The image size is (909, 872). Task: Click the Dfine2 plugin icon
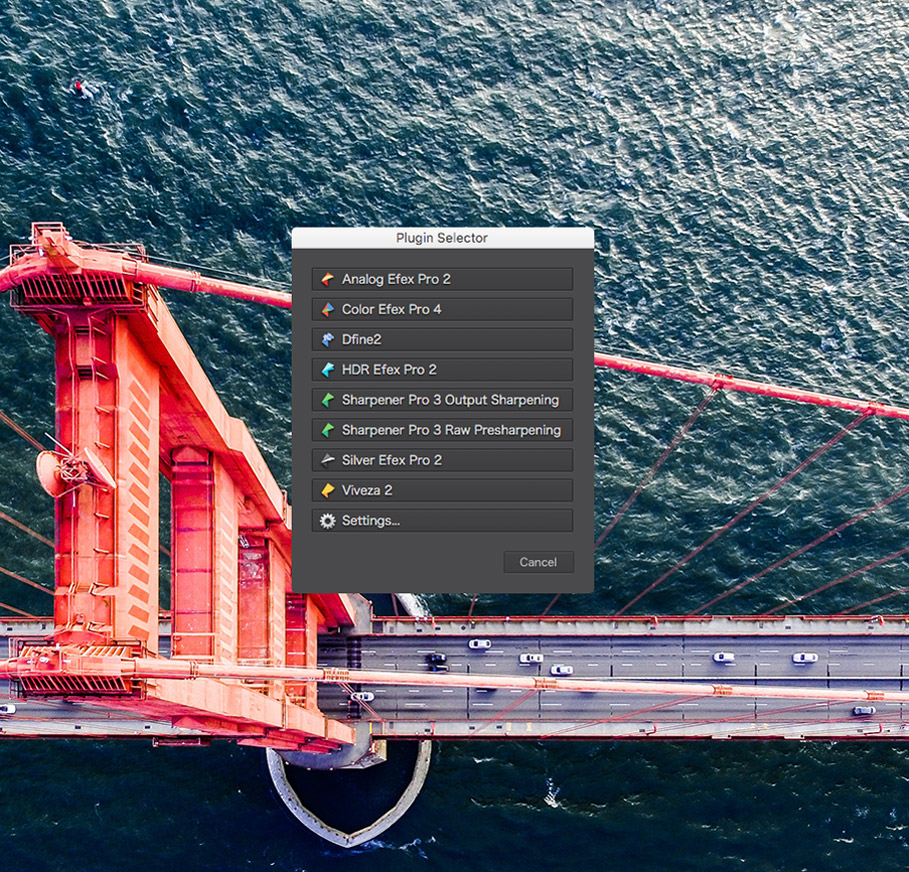(x=328, y=340)
